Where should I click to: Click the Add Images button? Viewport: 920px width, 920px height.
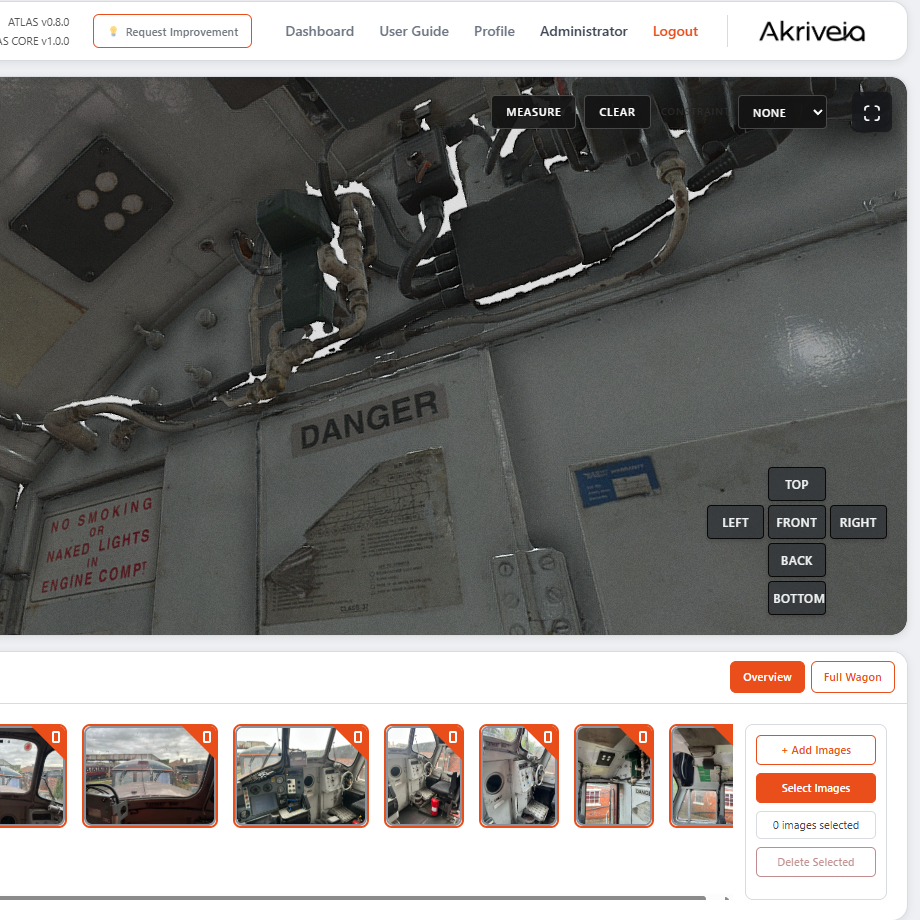pyautogui.click(x=816, y=750)
